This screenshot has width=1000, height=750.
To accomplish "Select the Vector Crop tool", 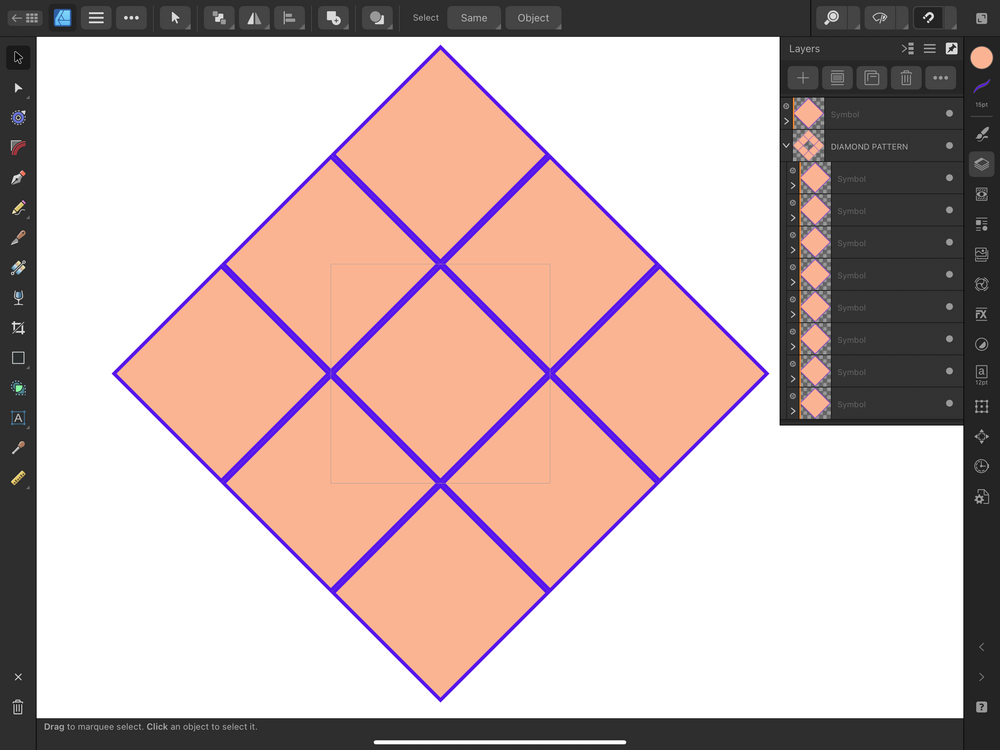I will point(18,327).
